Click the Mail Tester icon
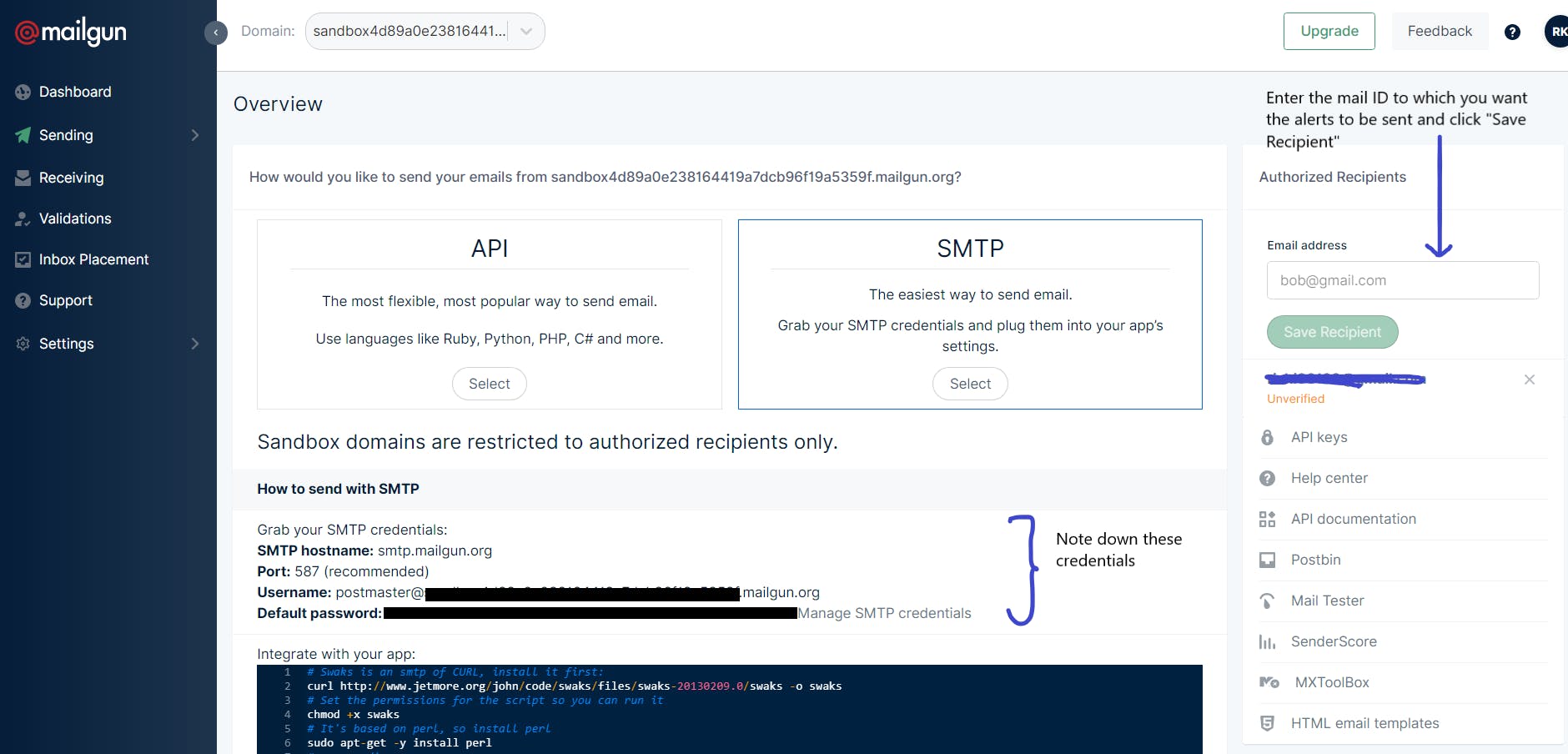The image size is (1568, 754). click(x=1267, y=601)
